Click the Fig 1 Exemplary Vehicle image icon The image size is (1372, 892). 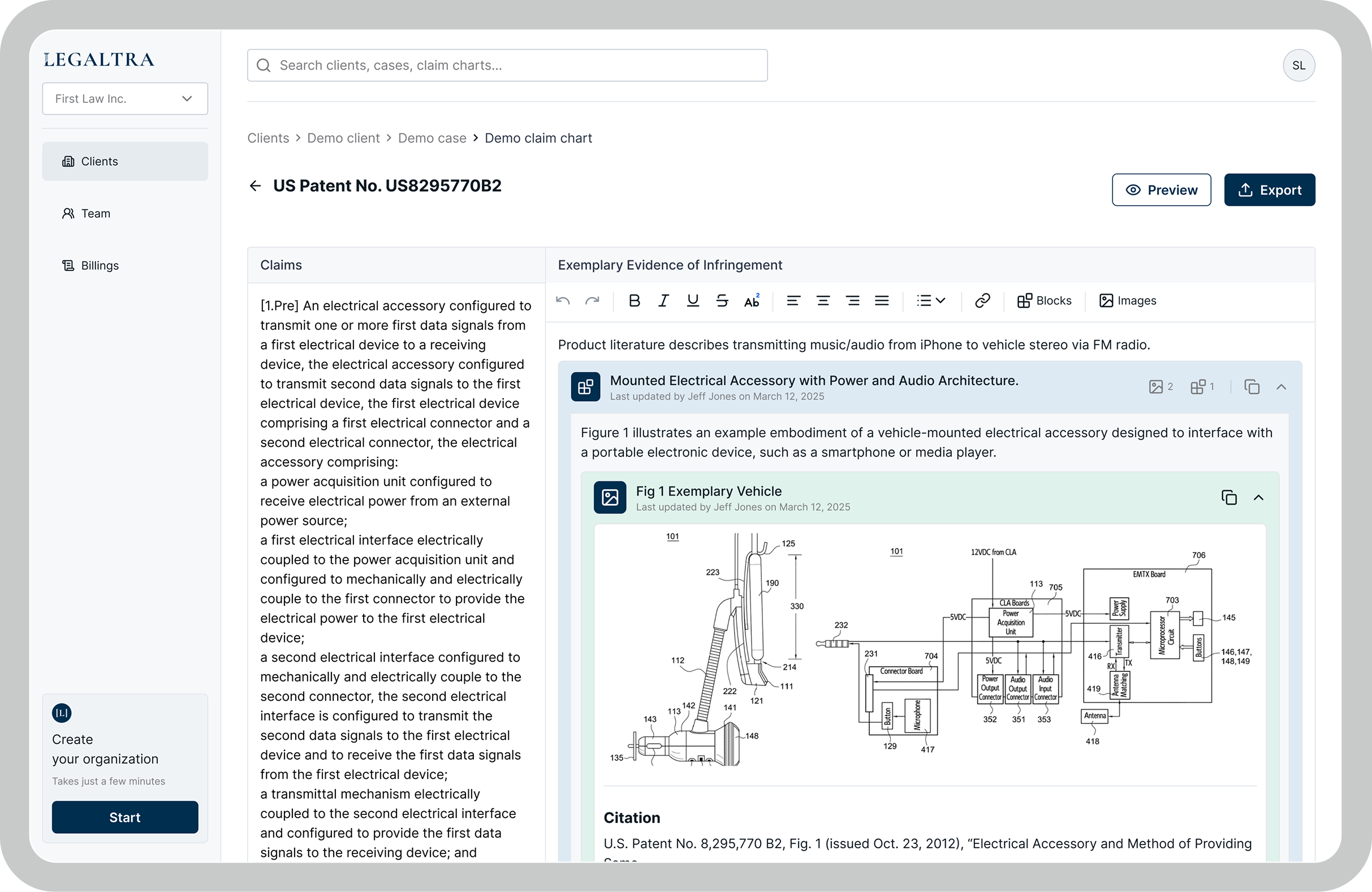(x=610, y=497)
